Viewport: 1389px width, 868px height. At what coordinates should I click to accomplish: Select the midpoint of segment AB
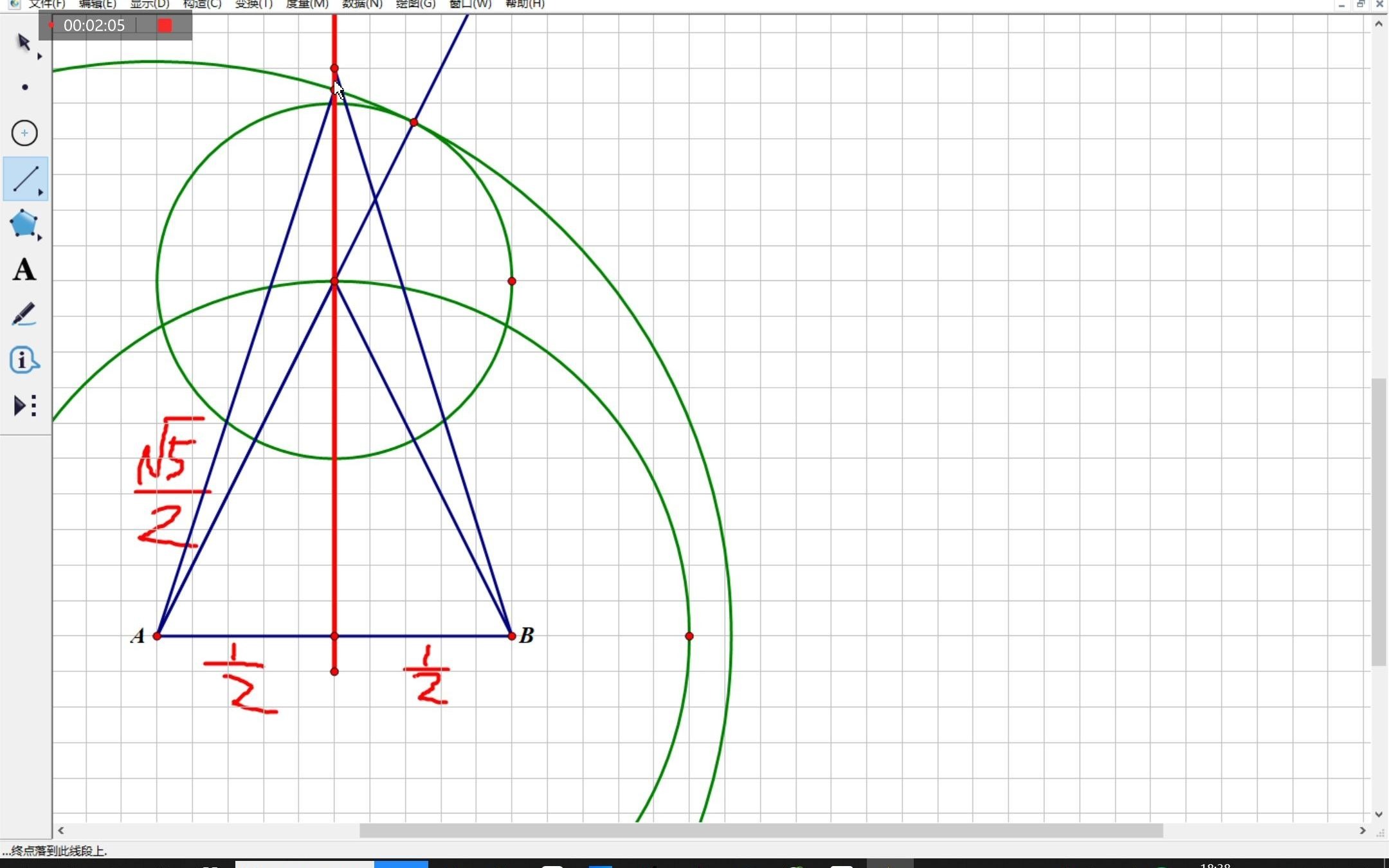pyautogui.click(x=334, y=636)
